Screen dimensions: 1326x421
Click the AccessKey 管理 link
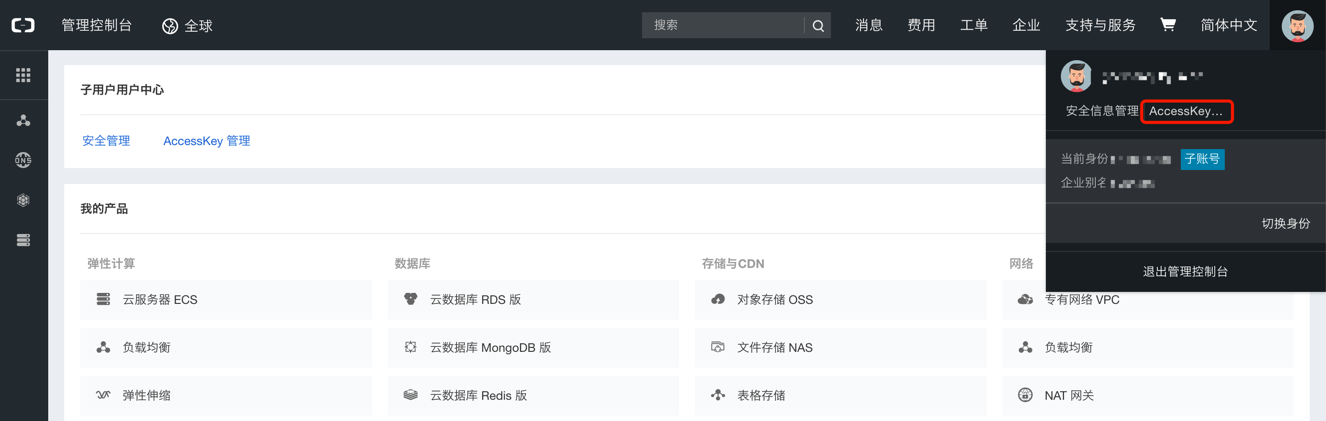[206, 141]
